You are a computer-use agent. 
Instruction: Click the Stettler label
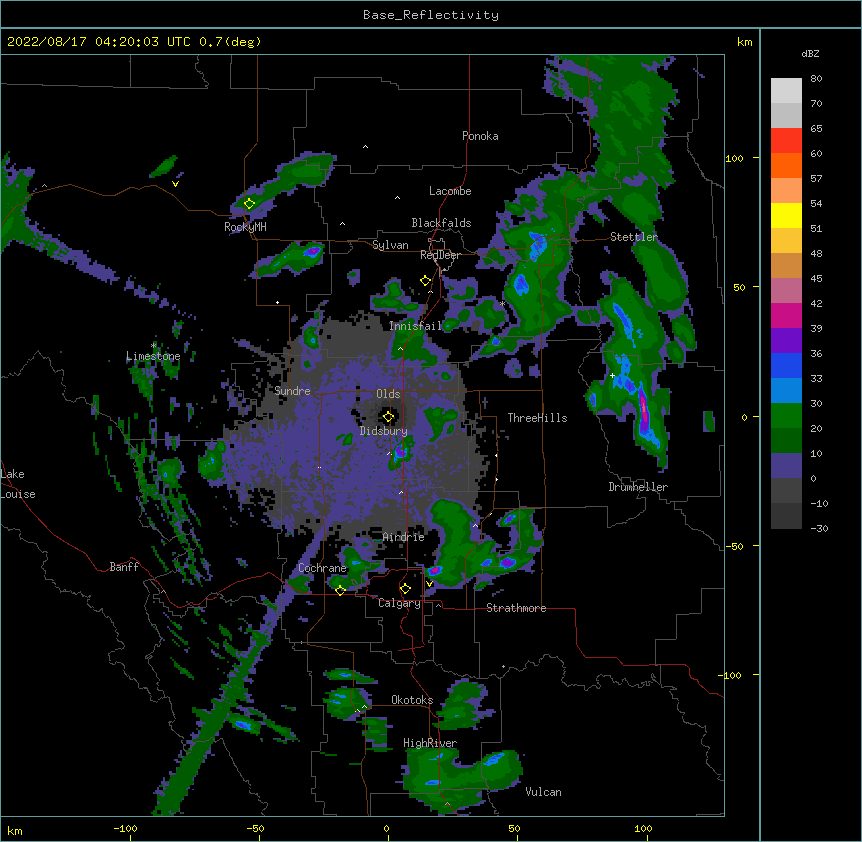coord(633,237)
